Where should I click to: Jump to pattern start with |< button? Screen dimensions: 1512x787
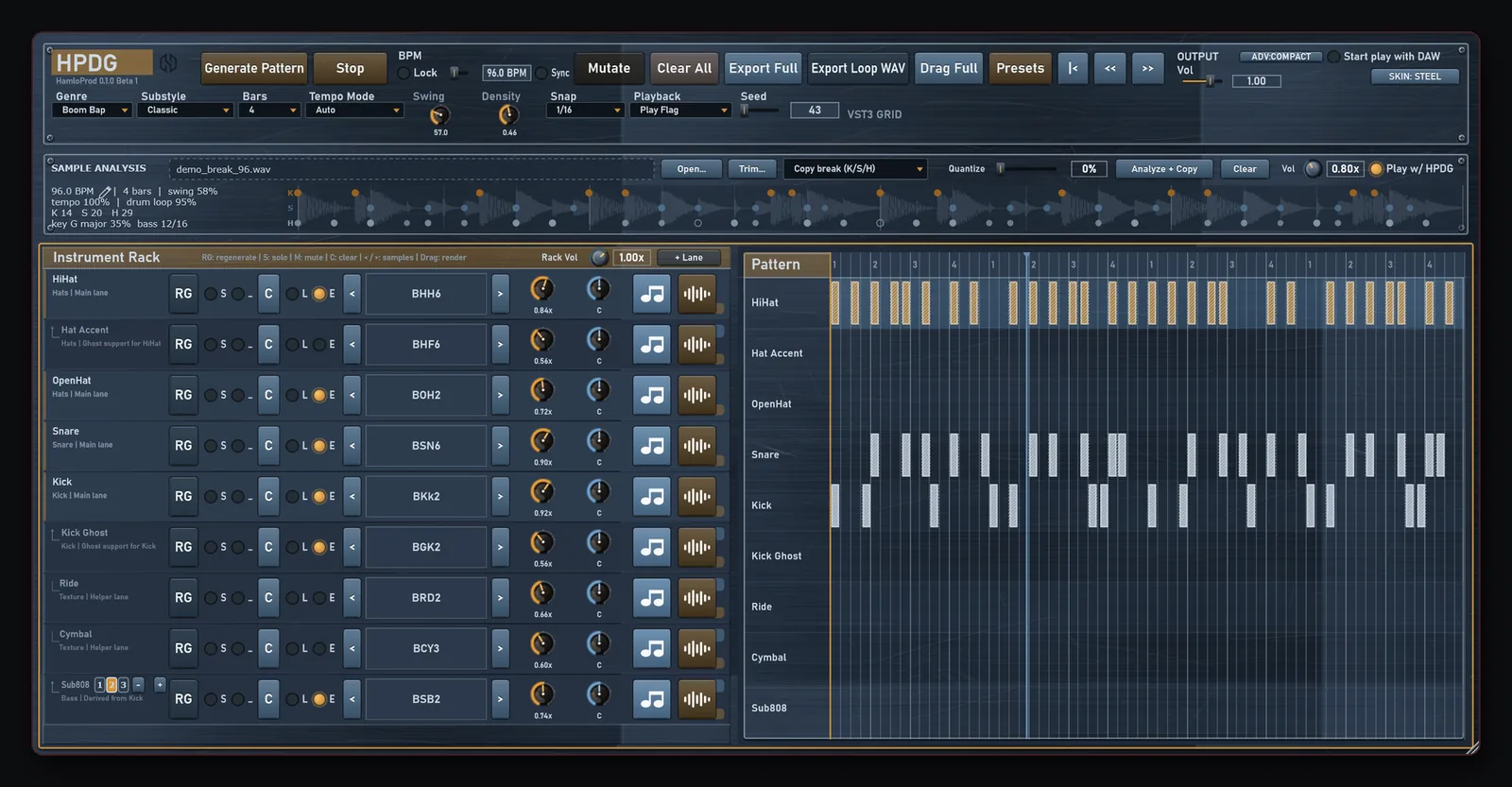coord(1073,68)
